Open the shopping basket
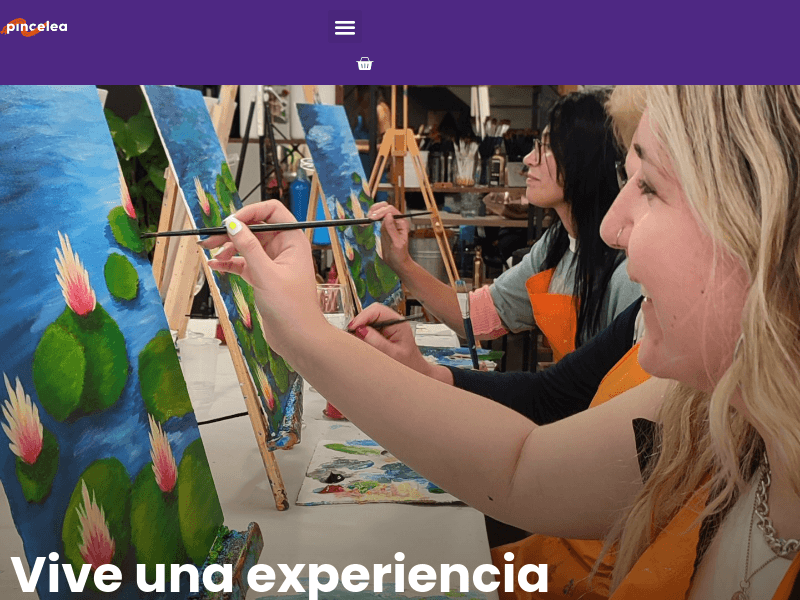Viewport: 800px width, 600px height. coord(365,64)
